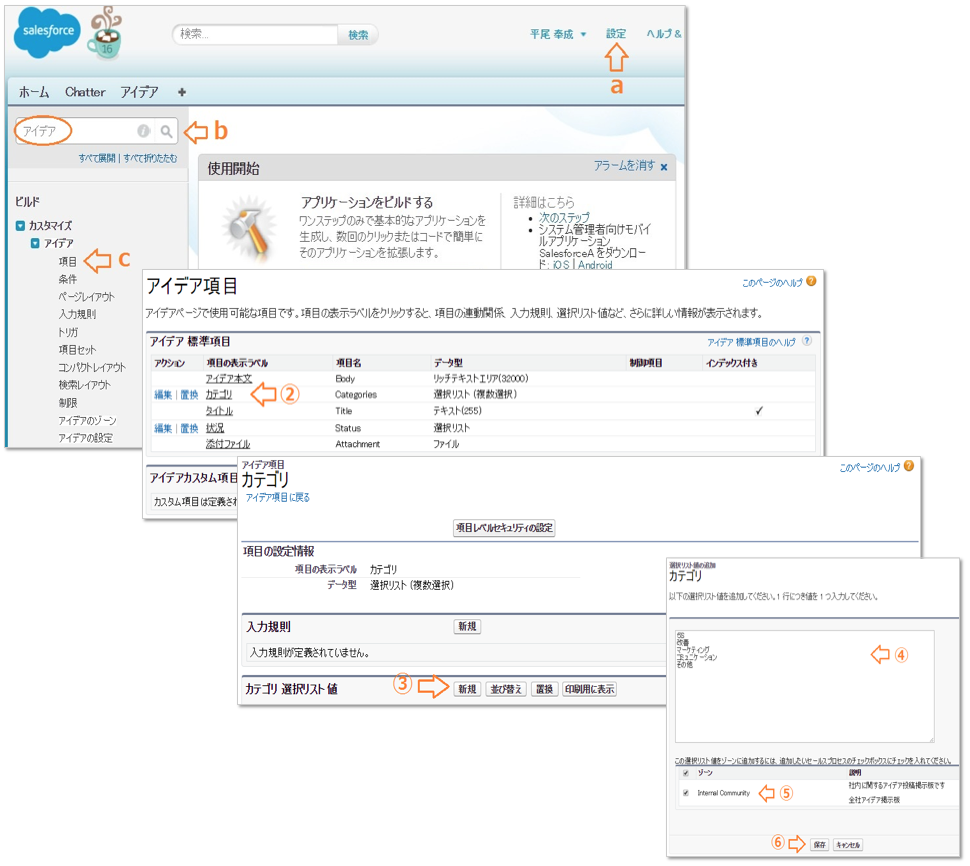The image size is (970, 866).
Task: Open the カテゴリ field label link
Action: point(218,395)
